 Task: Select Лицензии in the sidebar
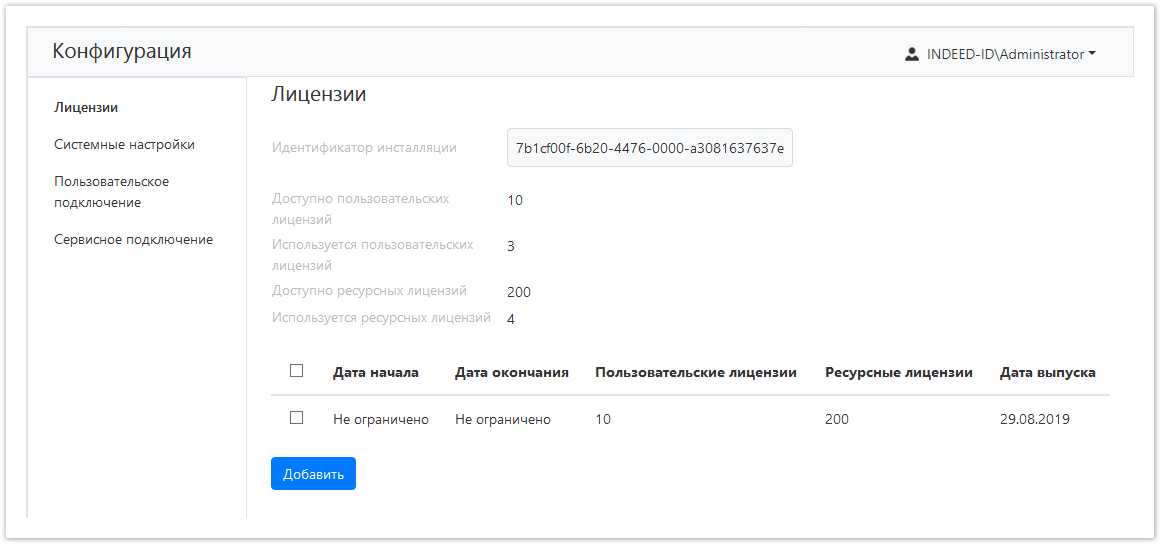[x=86, y=107]
